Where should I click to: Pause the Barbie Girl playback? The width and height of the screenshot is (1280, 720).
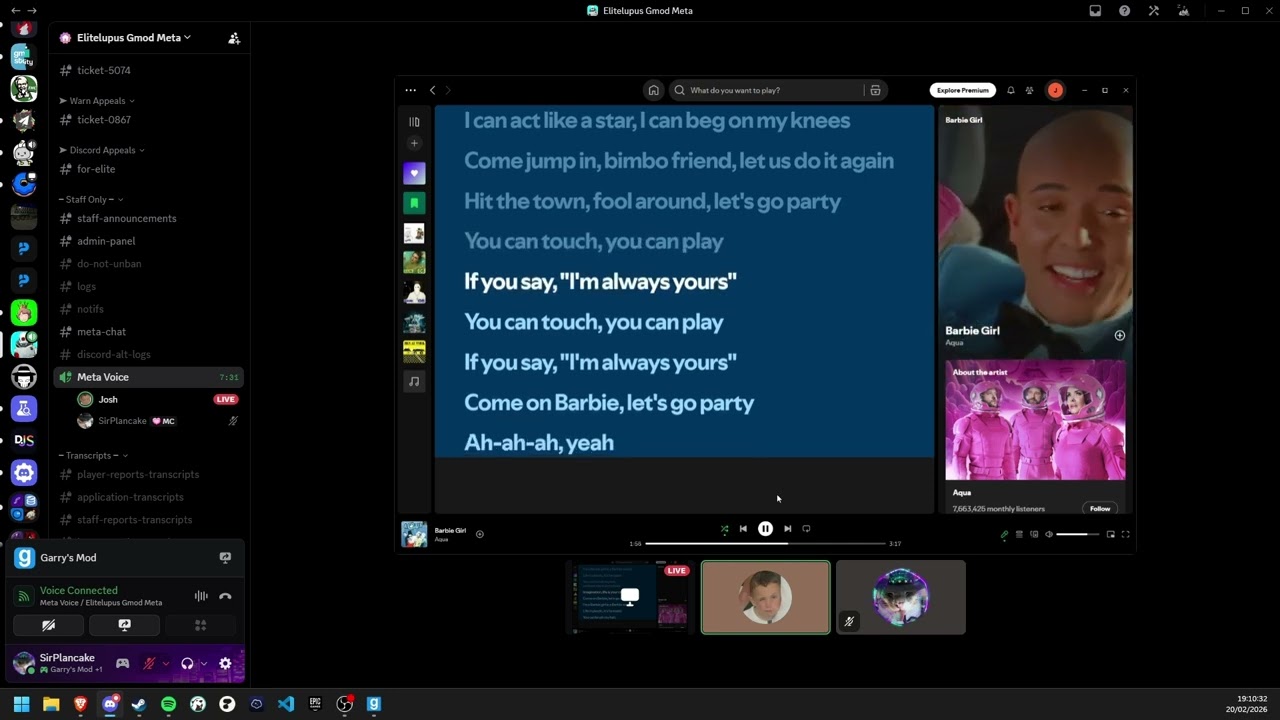pyautogui.click(x=765, y=529)
